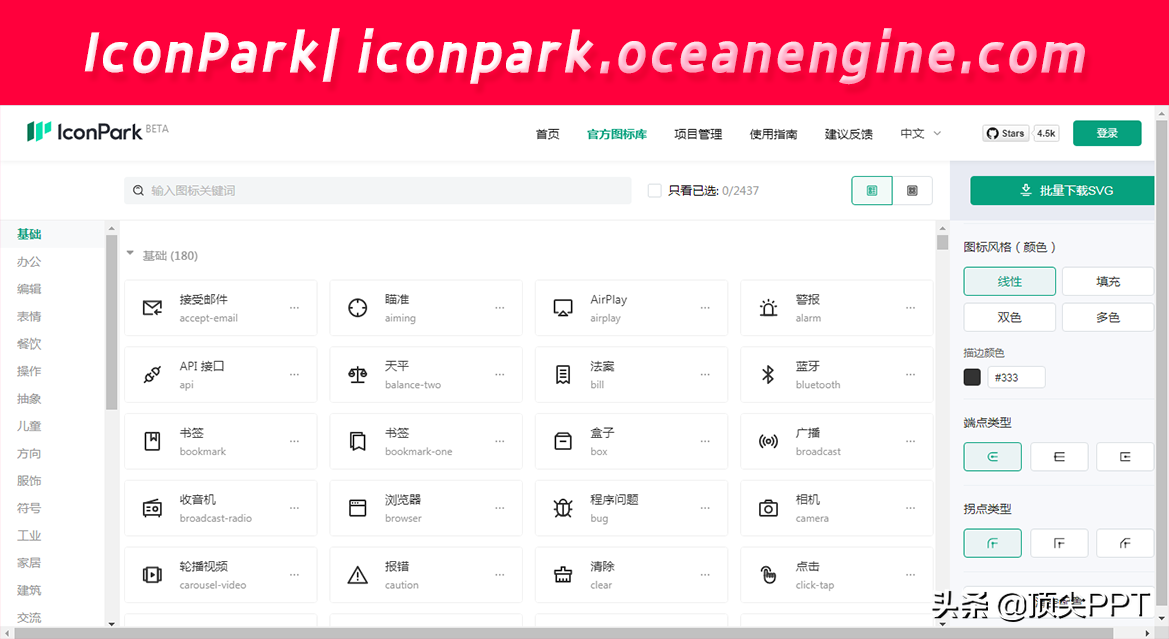Screen dimensions: 1169x639
Task: Click the dark stroke color swatch
Action: [x=972, y=377]
